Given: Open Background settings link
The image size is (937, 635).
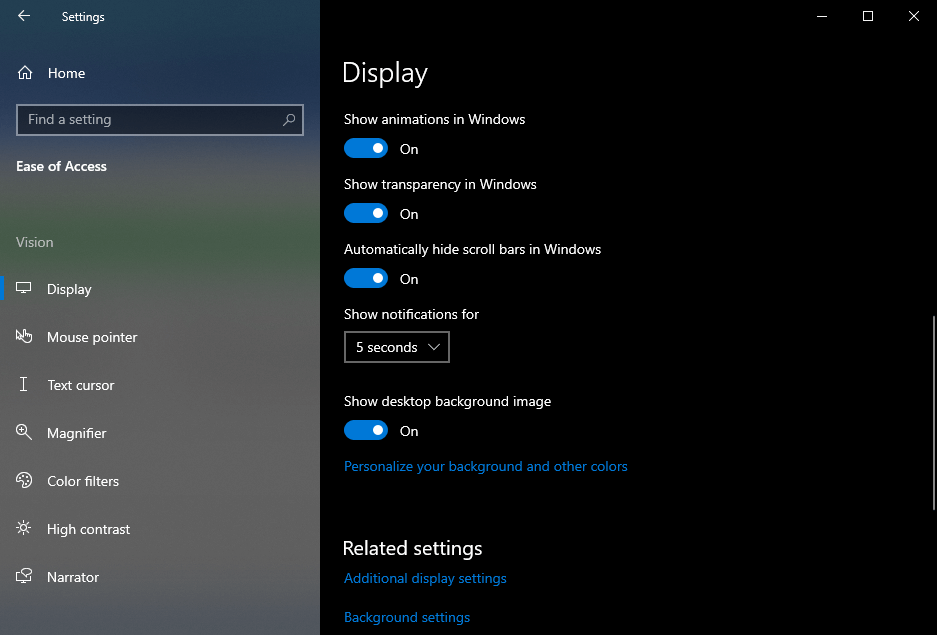Looking at the screenshot, I should coord(407,617).
